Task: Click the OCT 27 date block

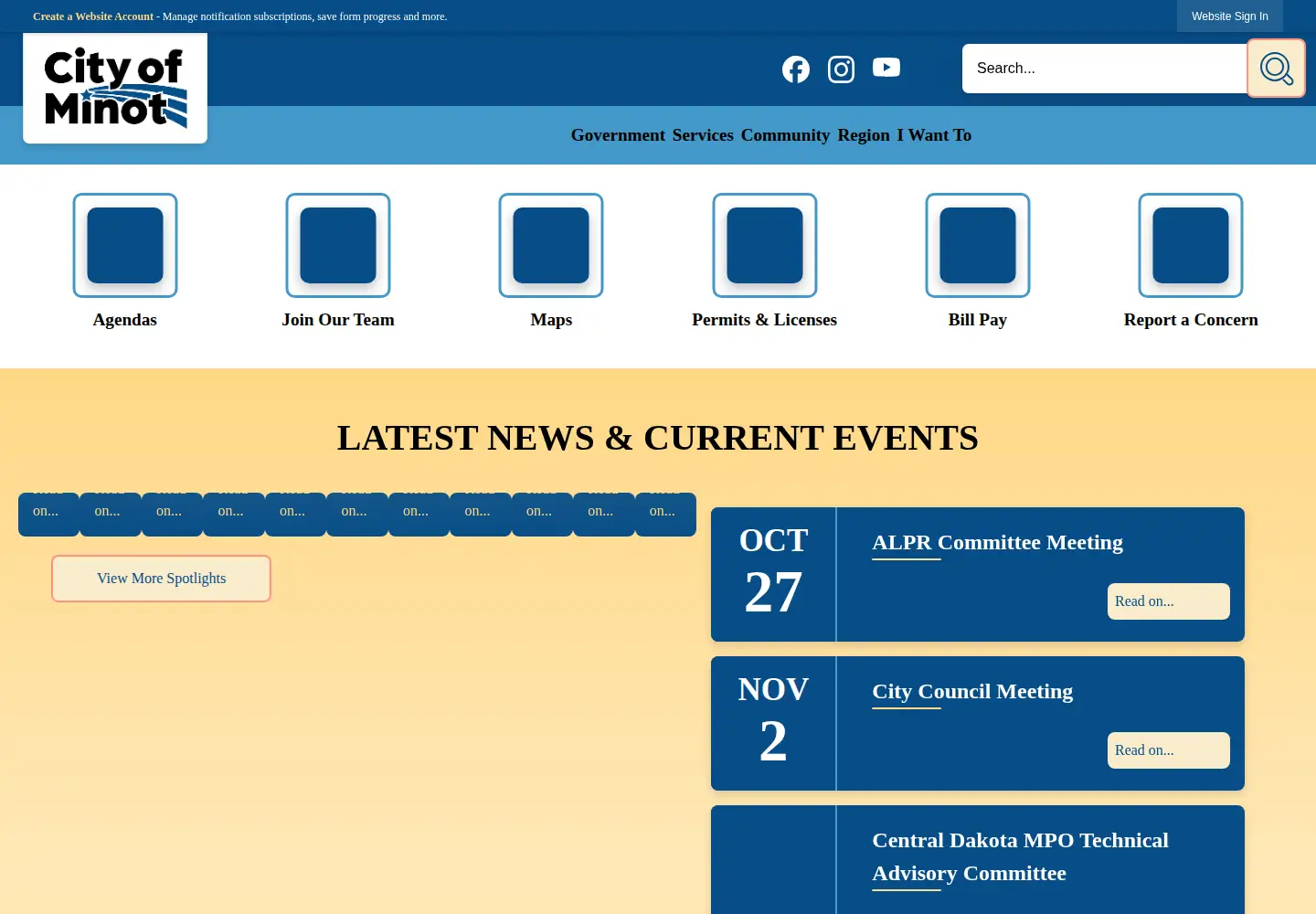Action: click(773, 574)
